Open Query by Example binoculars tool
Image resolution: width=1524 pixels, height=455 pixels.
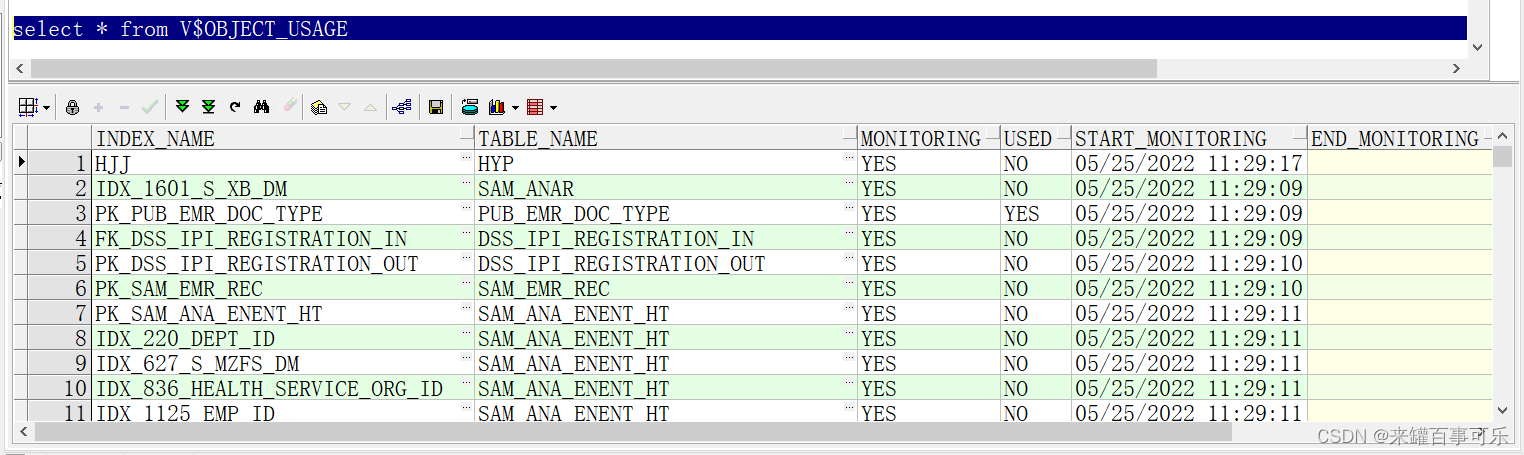[x=262, y=107]
